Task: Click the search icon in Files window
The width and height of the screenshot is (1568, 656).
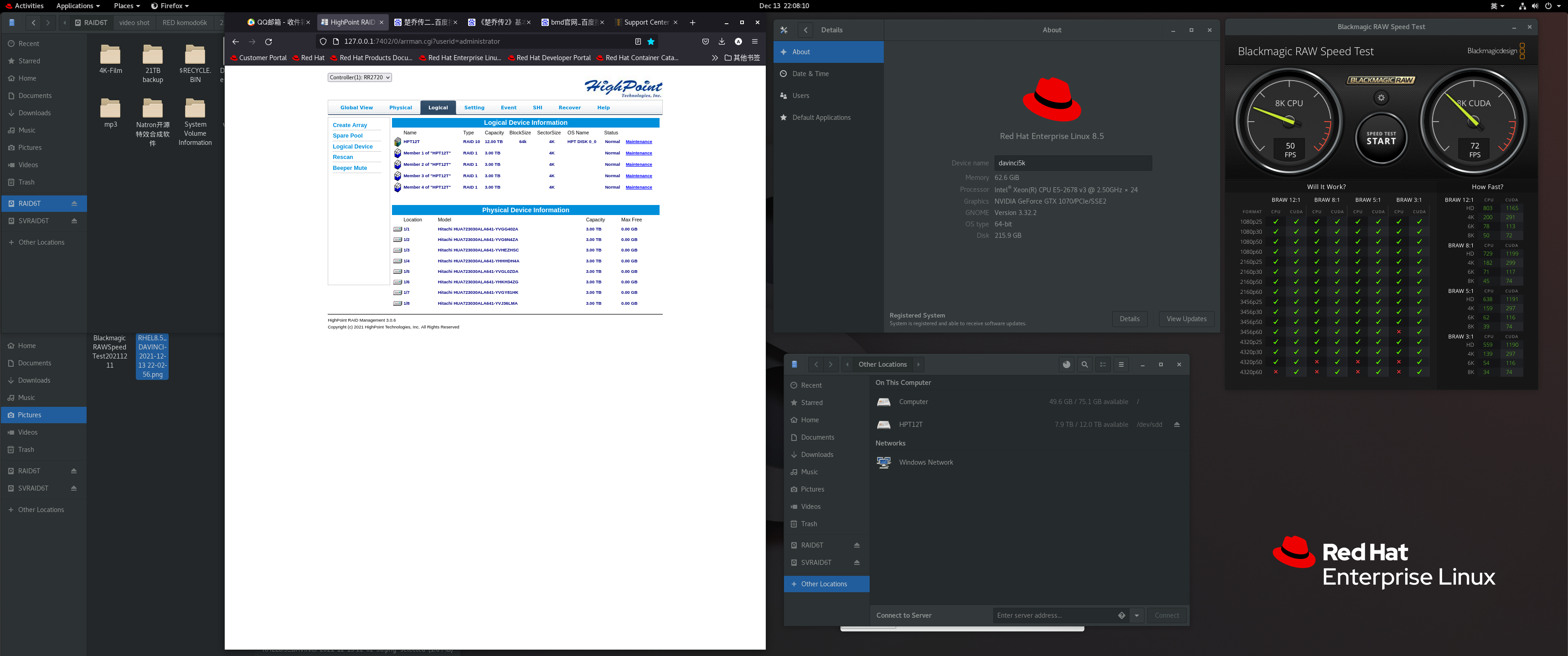Action: pyautogui.click(x=1084, y=364)
